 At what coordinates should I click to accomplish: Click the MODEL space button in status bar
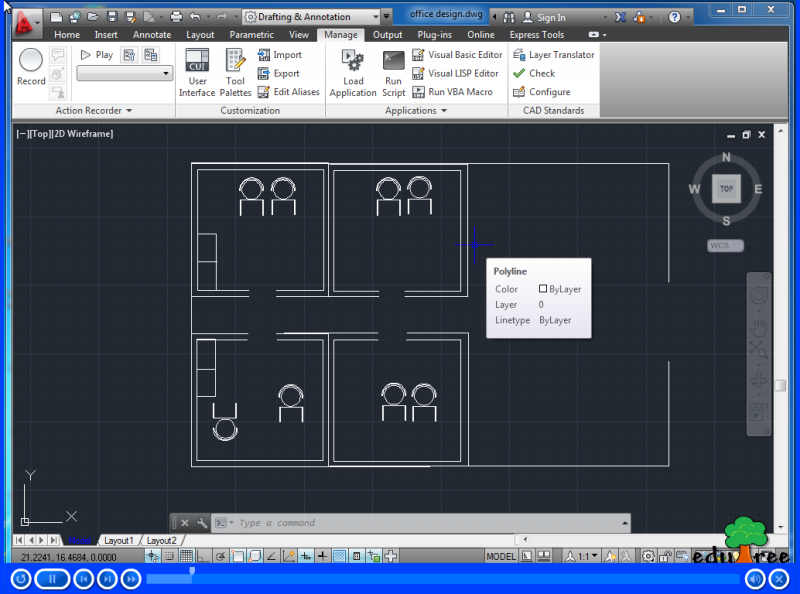coord(501,556)
